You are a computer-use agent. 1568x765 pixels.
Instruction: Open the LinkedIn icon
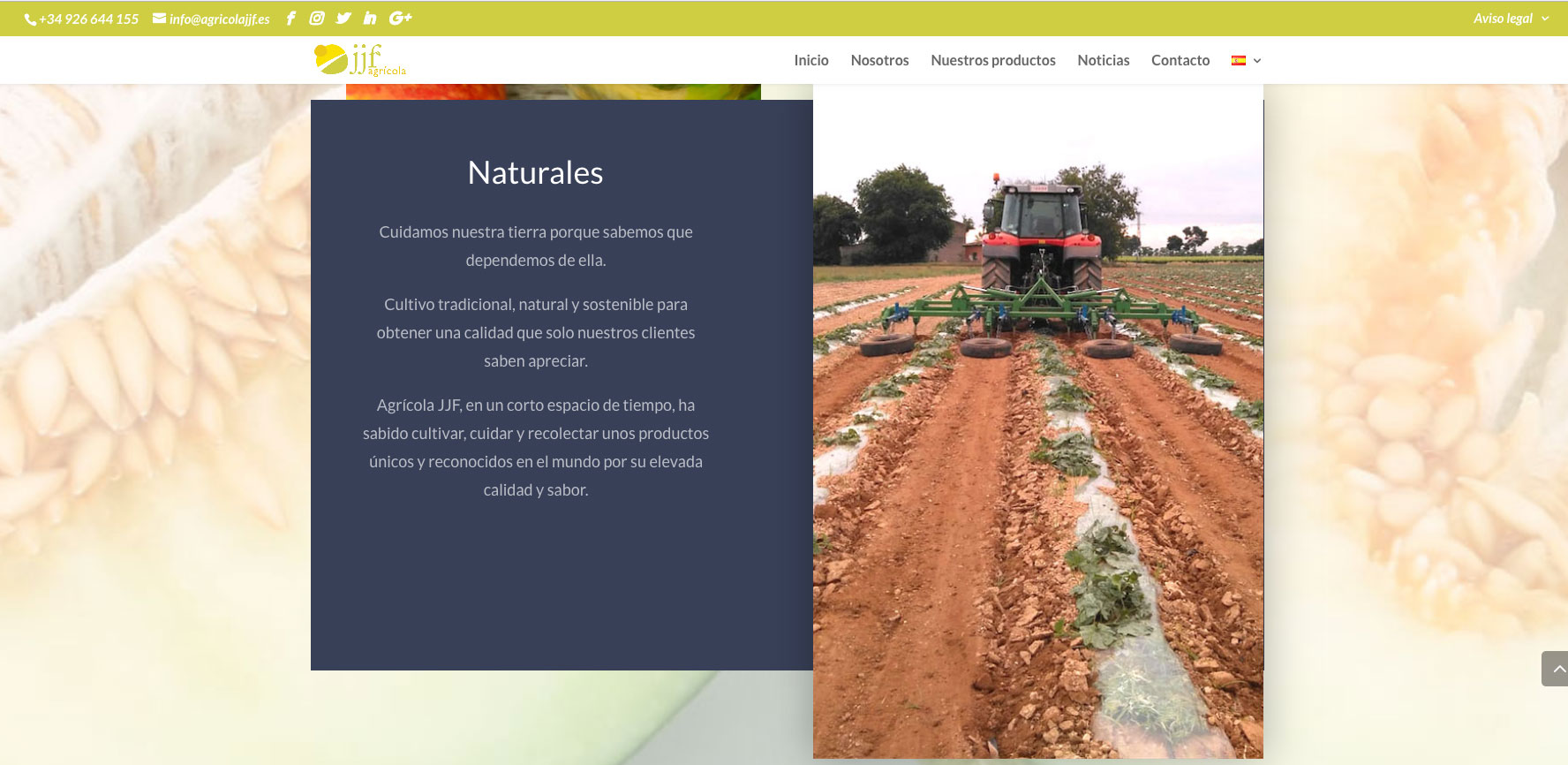click(370, 19)
